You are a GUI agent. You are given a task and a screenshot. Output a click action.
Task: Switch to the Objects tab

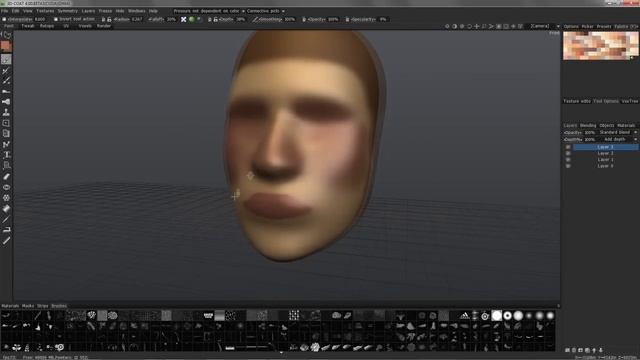point(607,125)
